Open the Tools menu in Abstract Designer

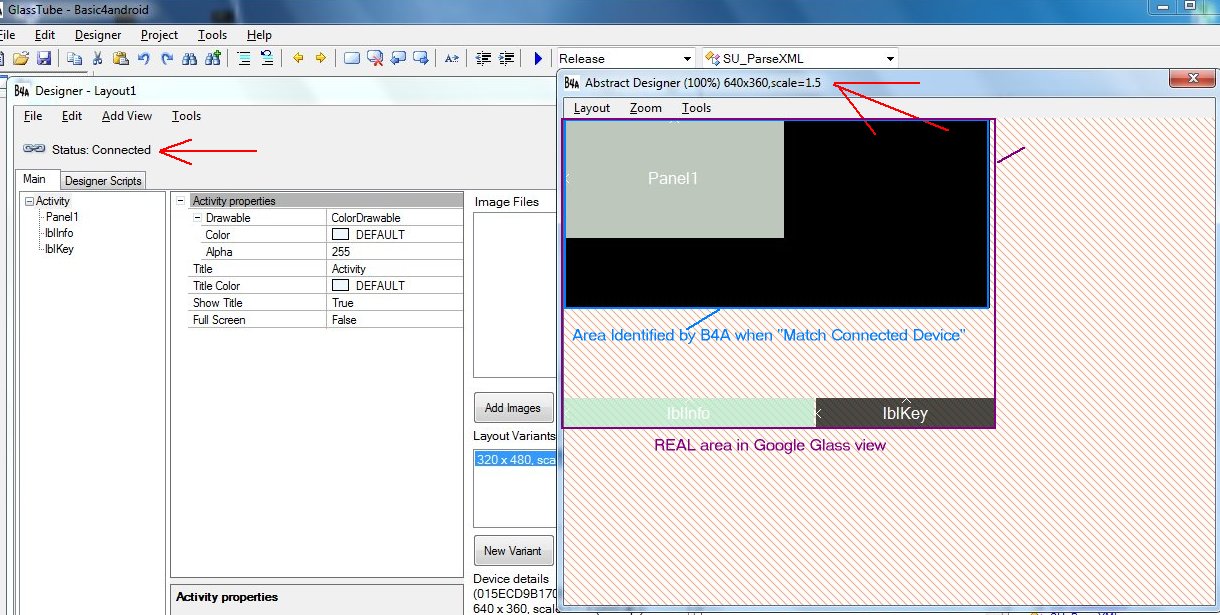(x=697, y=108)
